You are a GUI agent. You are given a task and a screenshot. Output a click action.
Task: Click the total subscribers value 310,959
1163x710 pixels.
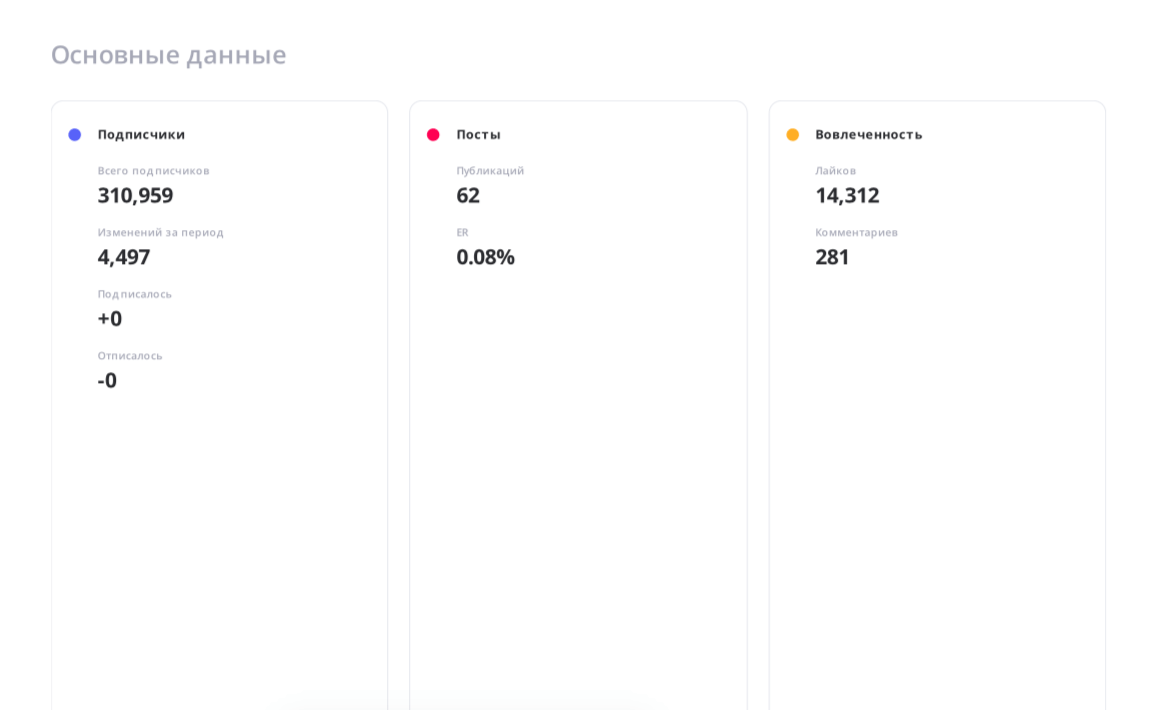pos(135,196)
